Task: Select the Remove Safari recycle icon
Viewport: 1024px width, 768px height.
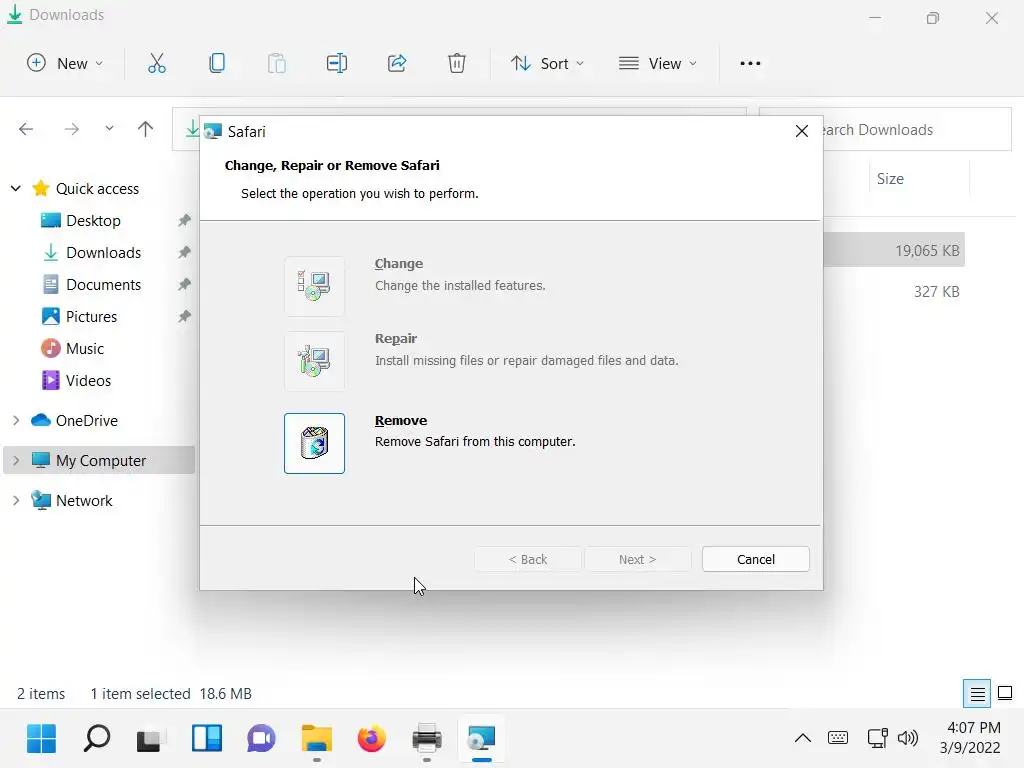Action: [314, 443]
